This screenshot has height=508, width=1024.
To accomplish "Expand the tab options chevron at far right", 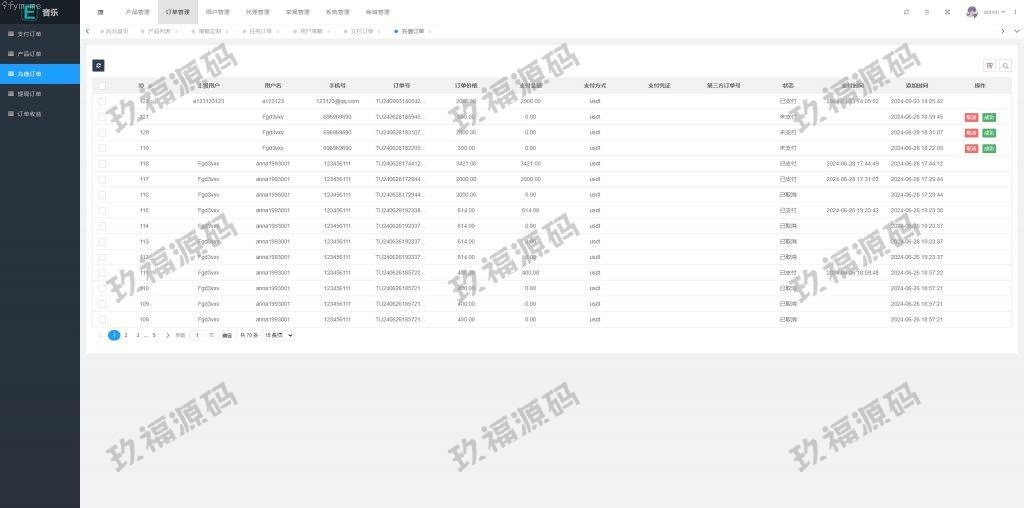I will coord(1017,31).
